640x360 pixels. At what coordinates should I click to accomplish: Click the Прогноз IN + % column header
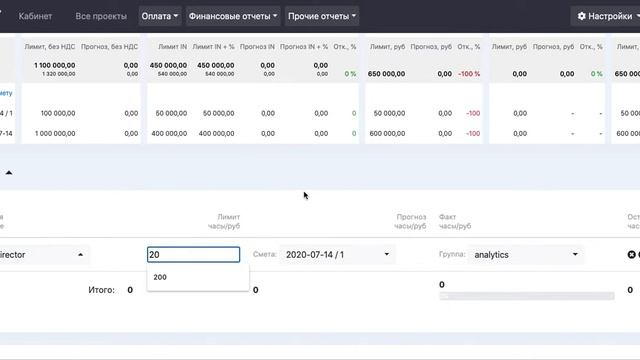304,47
